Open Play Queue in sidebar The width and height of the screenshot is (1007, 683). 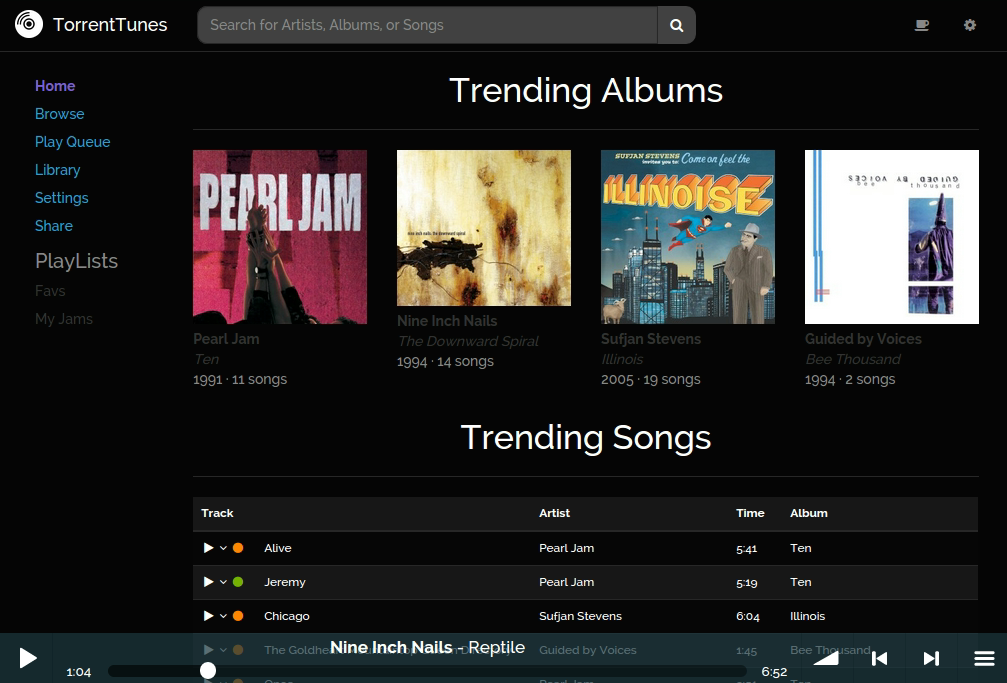(x=73, y=142)
